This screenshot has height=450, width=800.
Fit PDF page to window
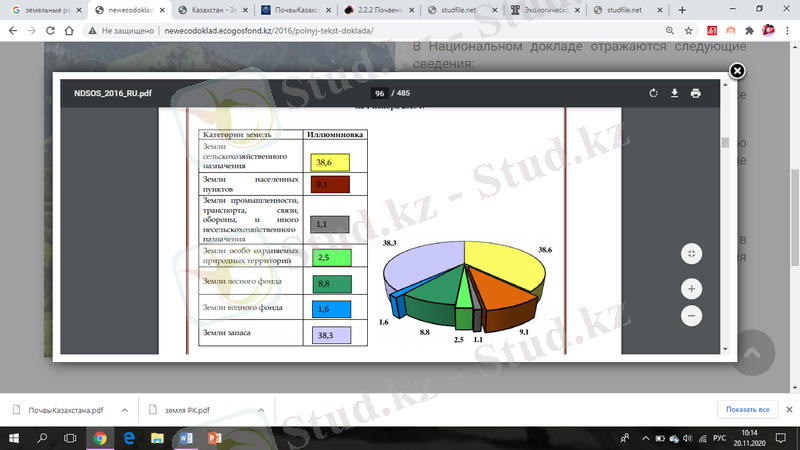pyautogui.click(x=691, y=254)
